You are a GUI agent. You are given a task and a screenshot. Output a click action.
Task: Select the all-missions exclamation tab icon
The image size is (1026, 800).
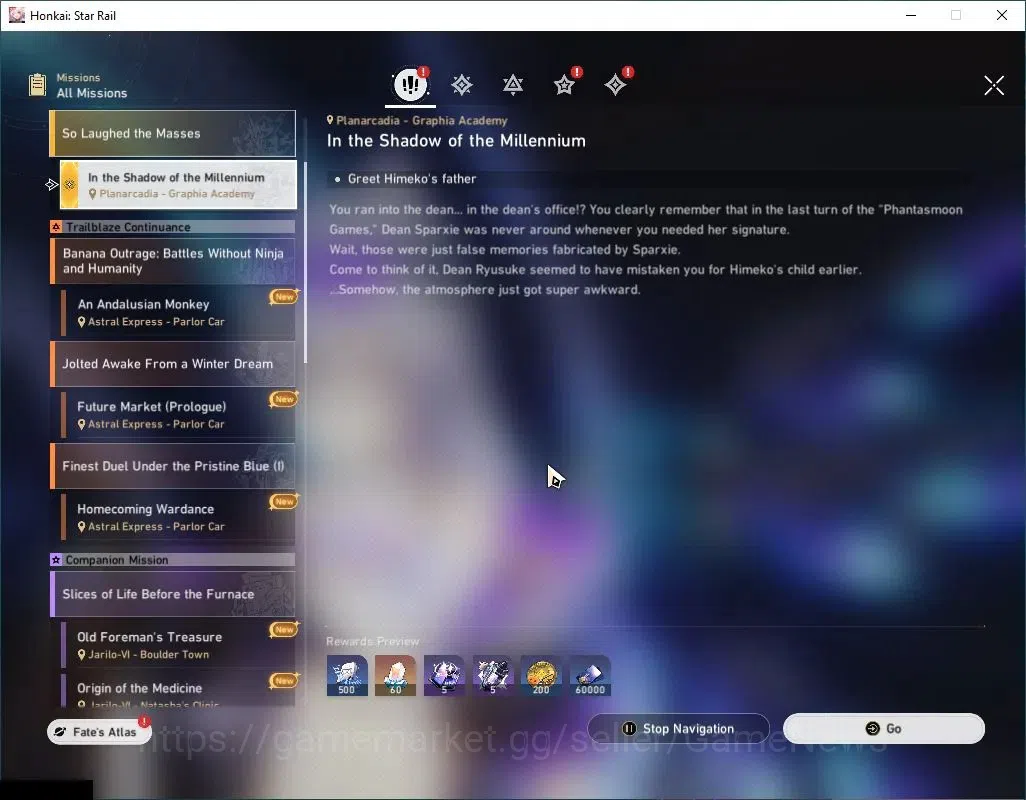coord(410,84)
